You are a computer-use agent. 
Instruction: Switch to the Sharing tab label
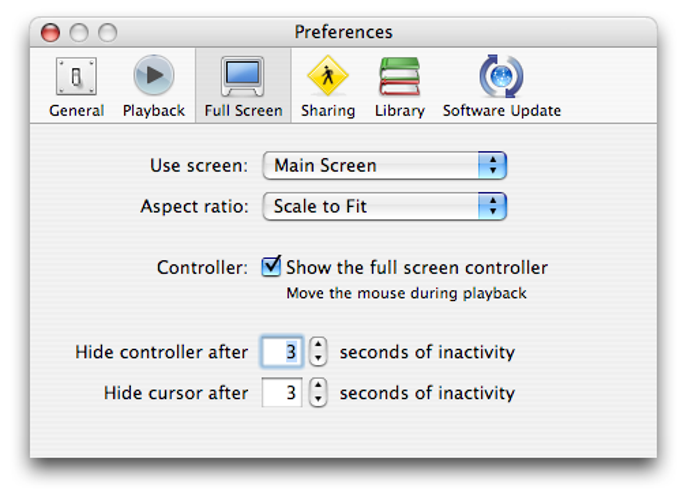pos(327,111)
